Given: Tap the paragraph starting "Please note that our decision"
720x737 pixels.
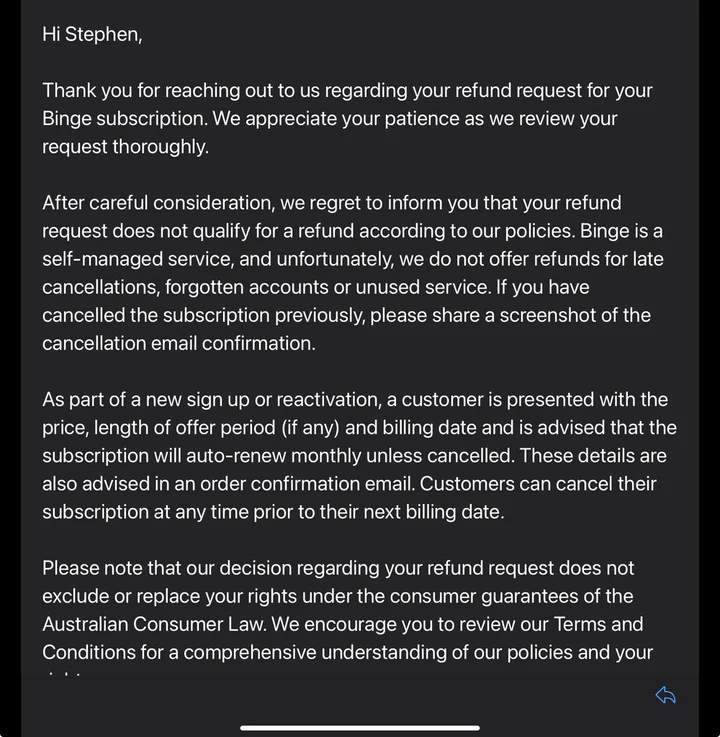Looking at the screenshot, I should 348,610.
